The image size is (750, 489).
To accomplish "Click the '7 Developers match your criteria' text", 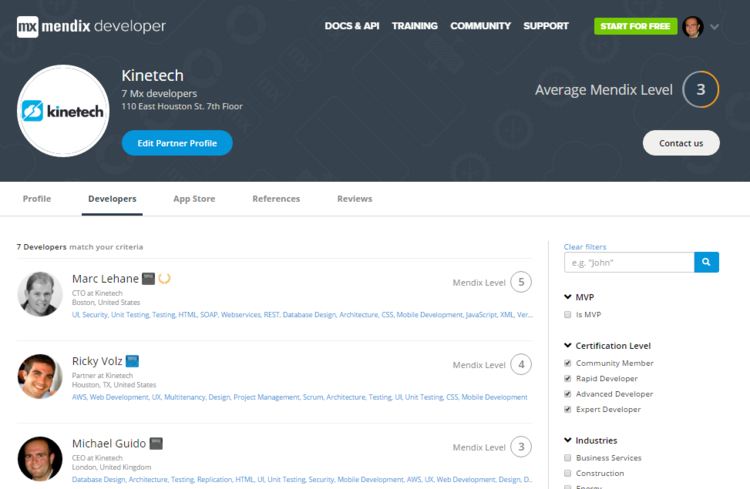I will click(80, 247).
